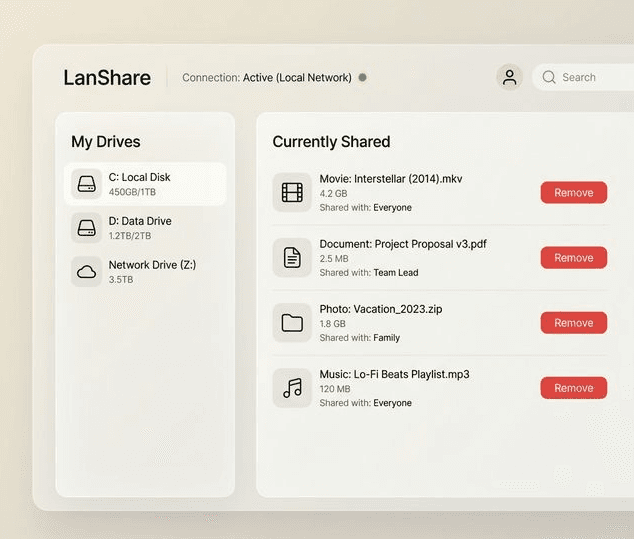Remove the Interstellar movie share

[x=573, y=193]
